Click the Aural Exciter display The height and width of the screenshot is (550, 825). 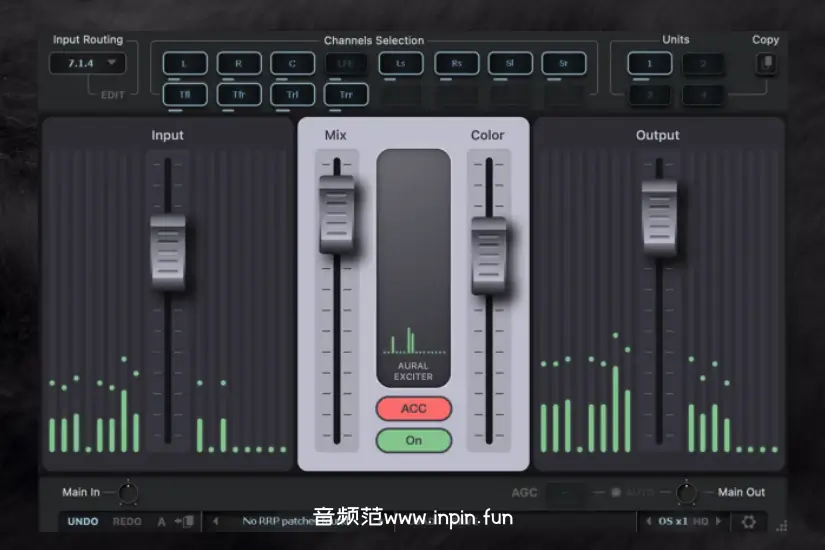414,268
